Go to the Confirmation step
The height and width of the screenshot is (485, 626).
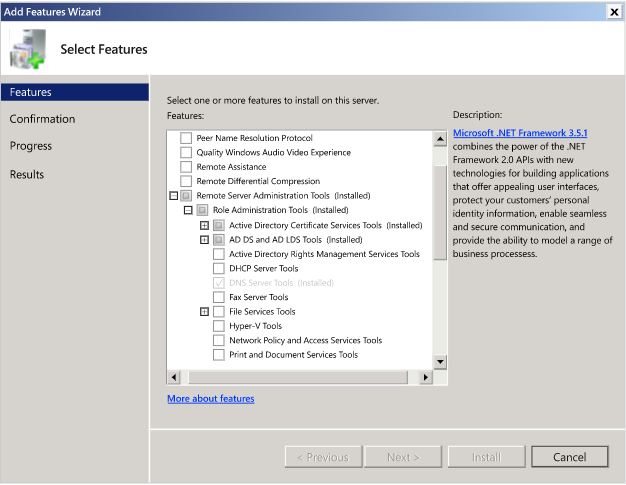click(x=42, y=119)
